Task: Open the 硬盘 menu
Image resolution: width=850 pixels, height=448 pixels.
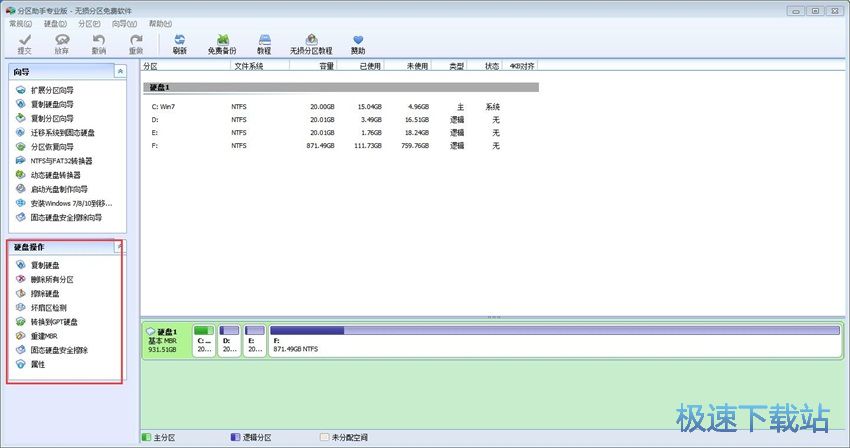Action: click(x=55, y=23)
